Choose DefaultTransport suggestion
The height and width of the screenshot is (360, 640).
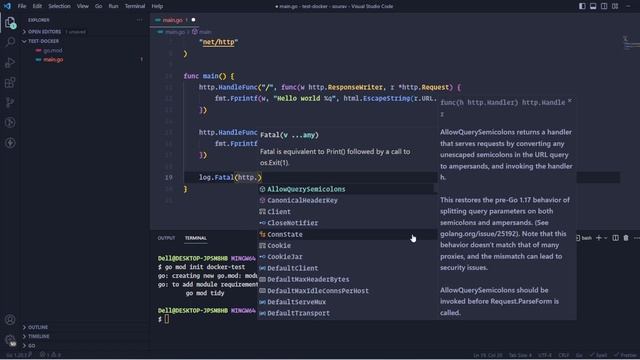click(347, 313)
